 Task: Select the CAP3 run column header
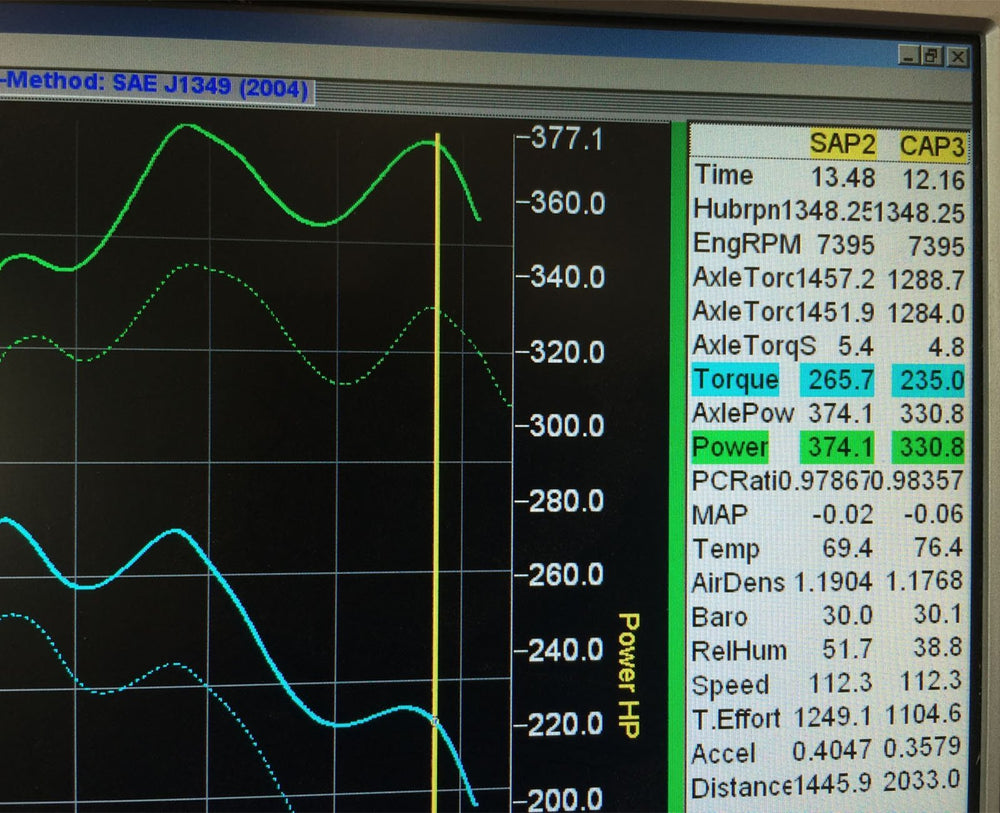932,148
